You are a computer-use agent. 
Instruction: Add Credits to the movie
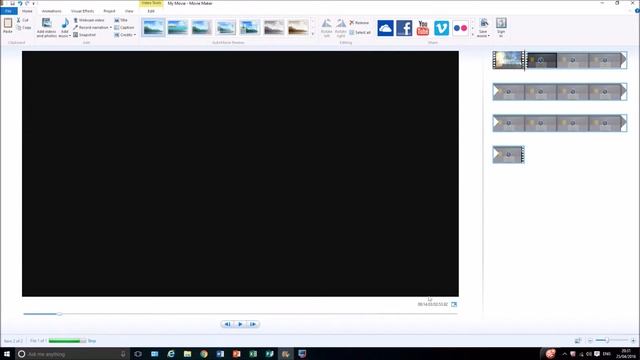coord(123,35)
